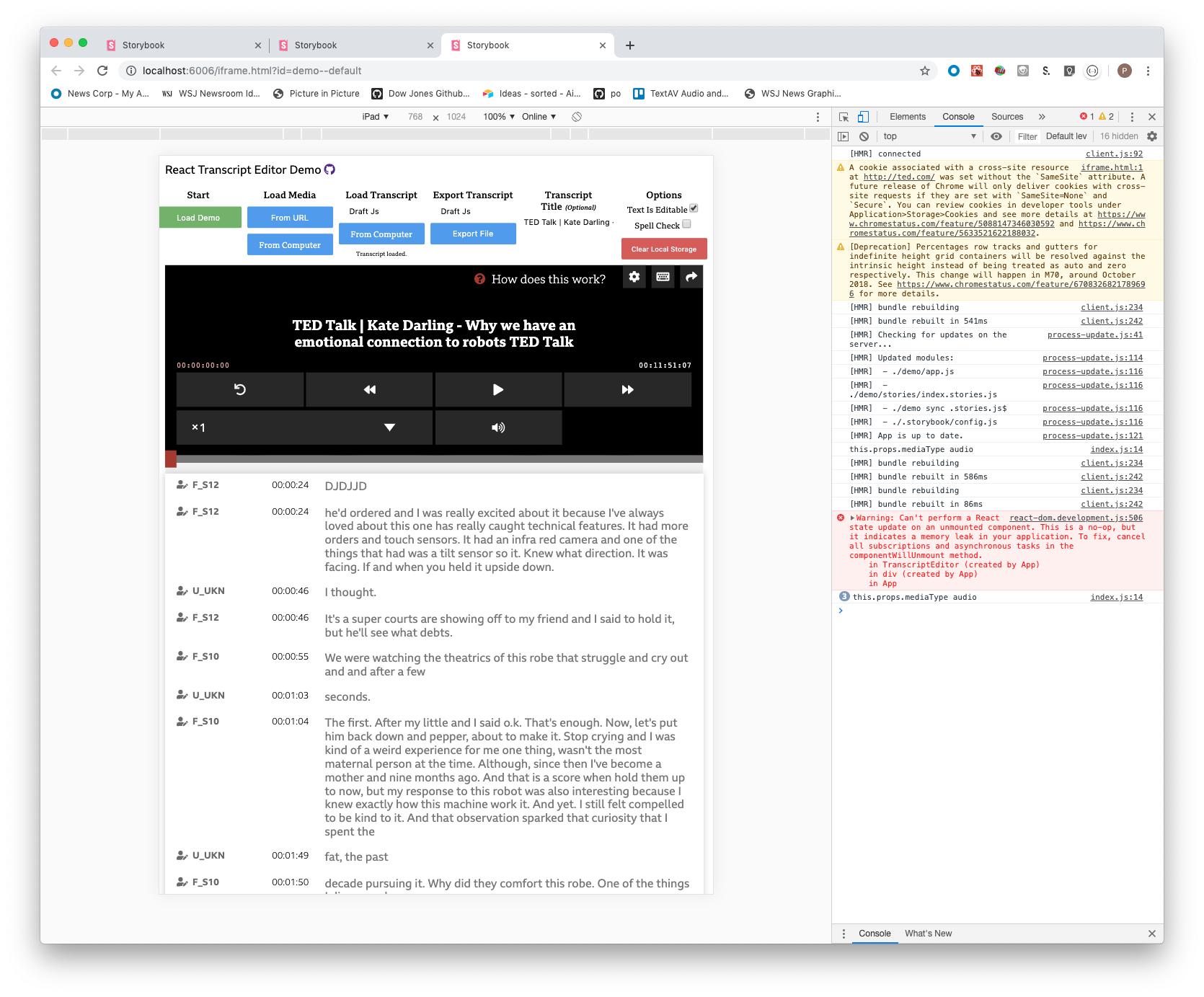Viewport: 1204px width, 997px height.
Task: Load media From URL
Action: click(x=290, y=218)
